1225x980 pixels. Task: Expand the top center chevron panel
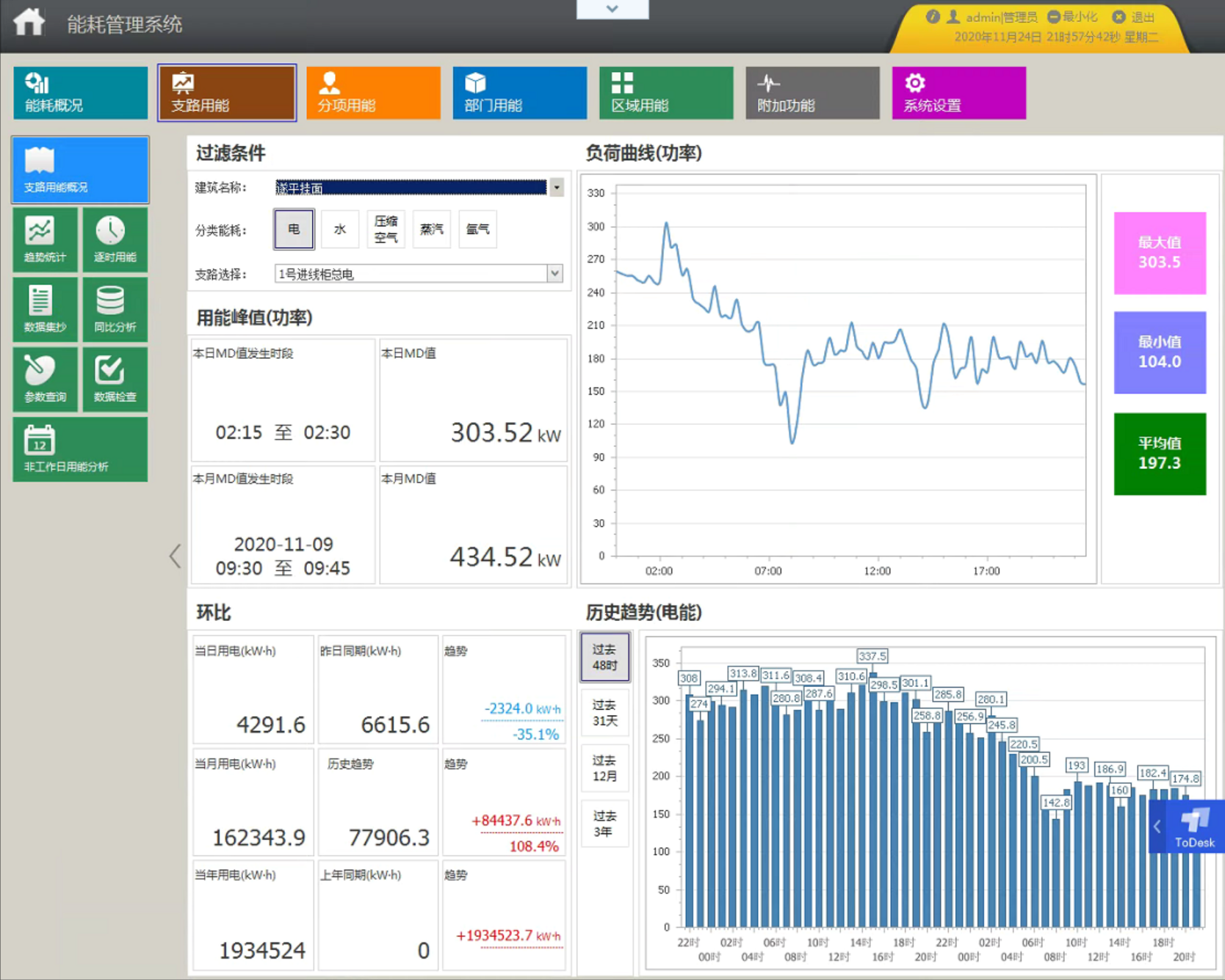click(x=612, y=9)
